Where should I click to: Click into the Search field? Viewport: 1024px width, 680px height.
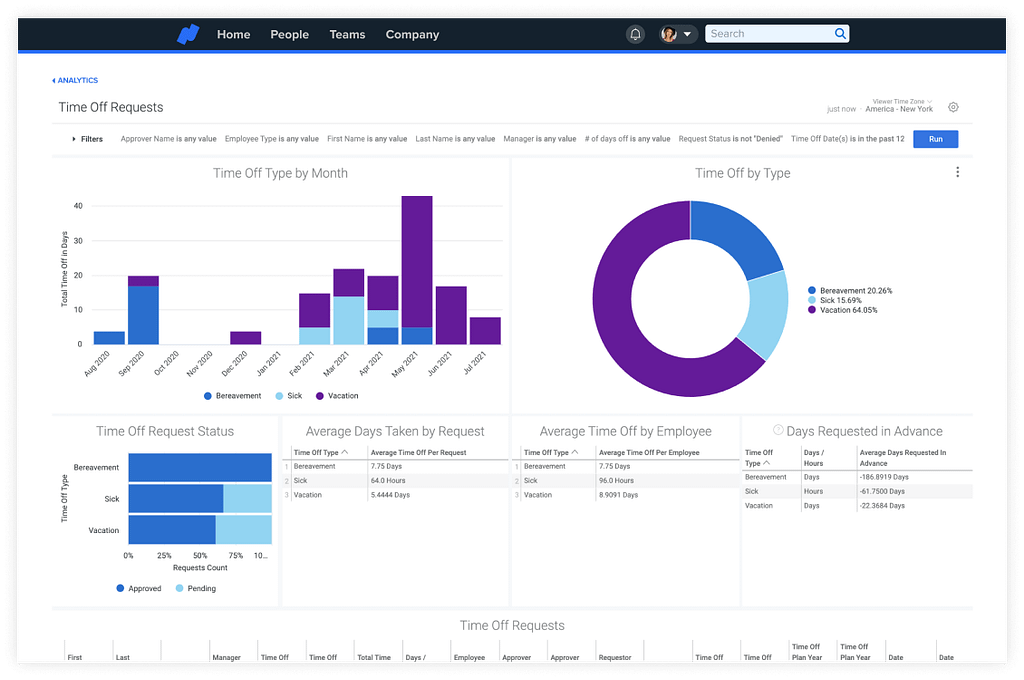coord(768,34)
